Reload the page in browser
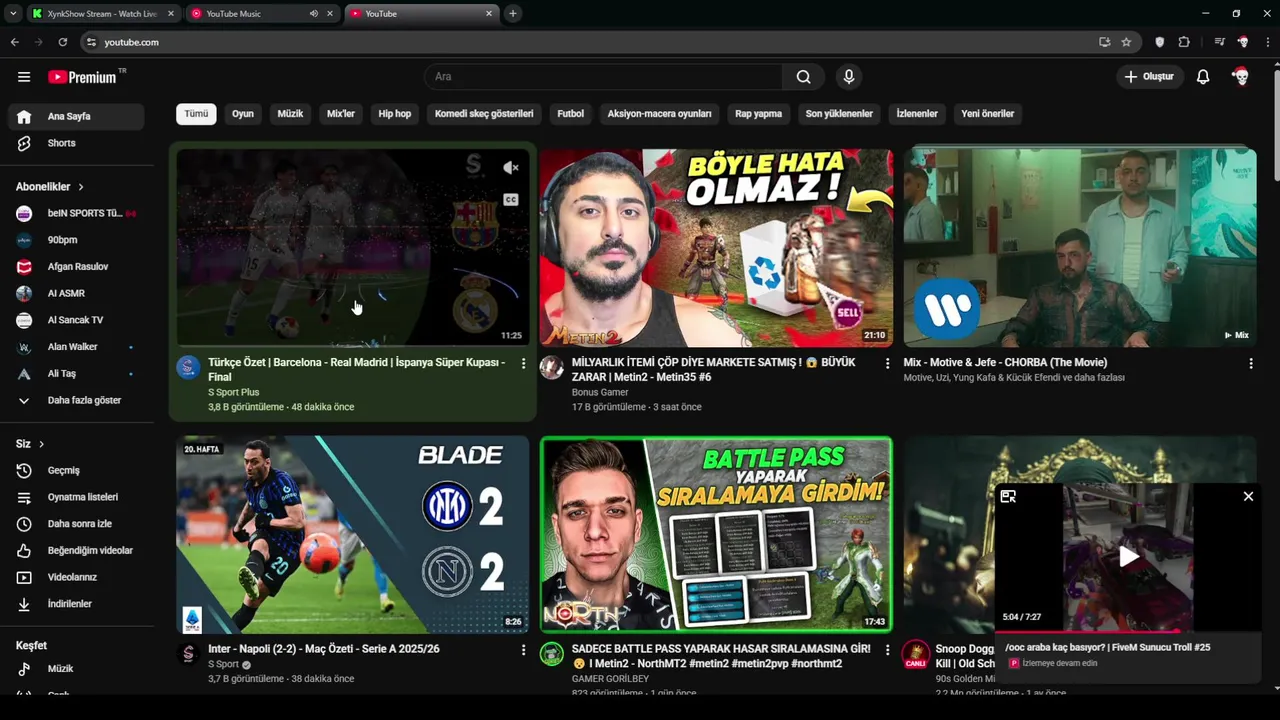Viewport: 1280px width, 720px height. coord(63,42)
